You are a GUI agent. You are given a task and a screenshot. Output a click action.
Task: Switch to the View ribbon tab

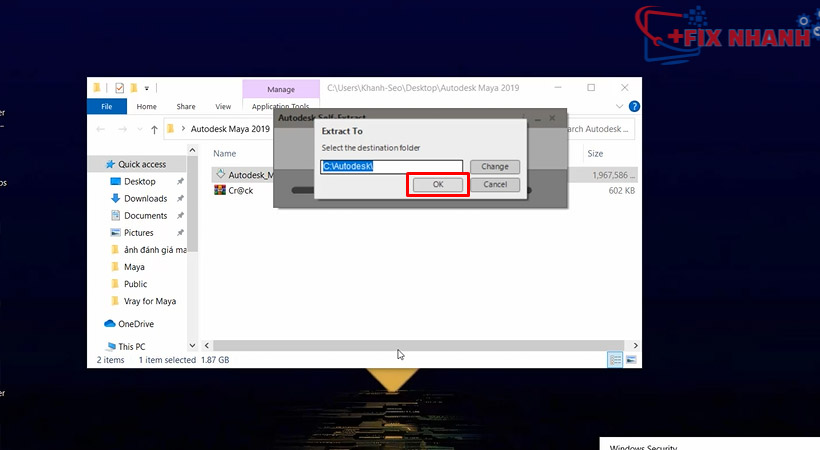[x=223, y=107]
